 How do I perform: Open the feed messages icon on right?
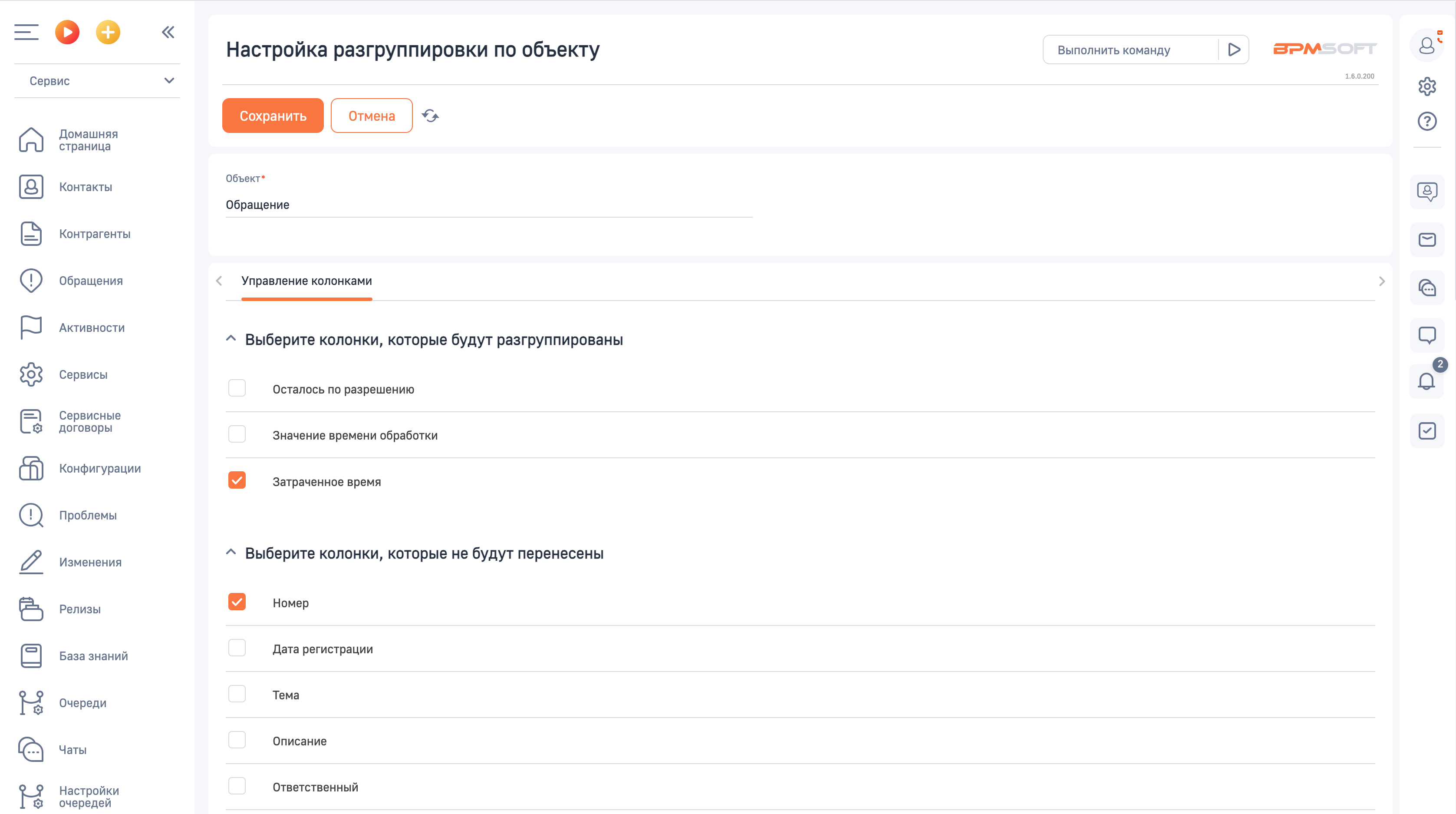[x=1426, y=335]
